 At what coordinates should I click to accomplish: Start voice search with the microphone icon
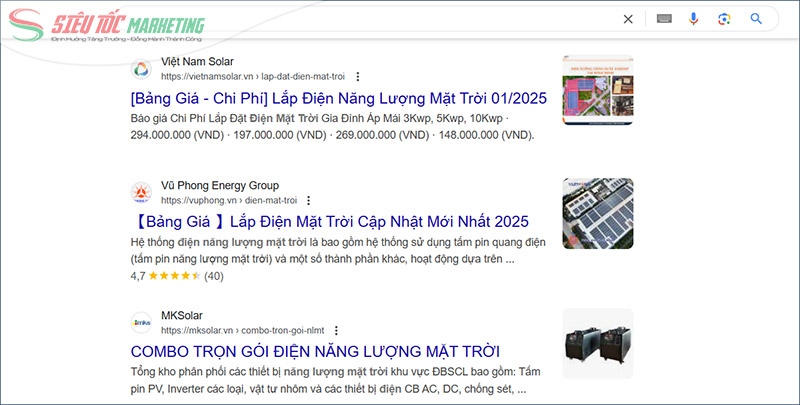pos(693,19)
